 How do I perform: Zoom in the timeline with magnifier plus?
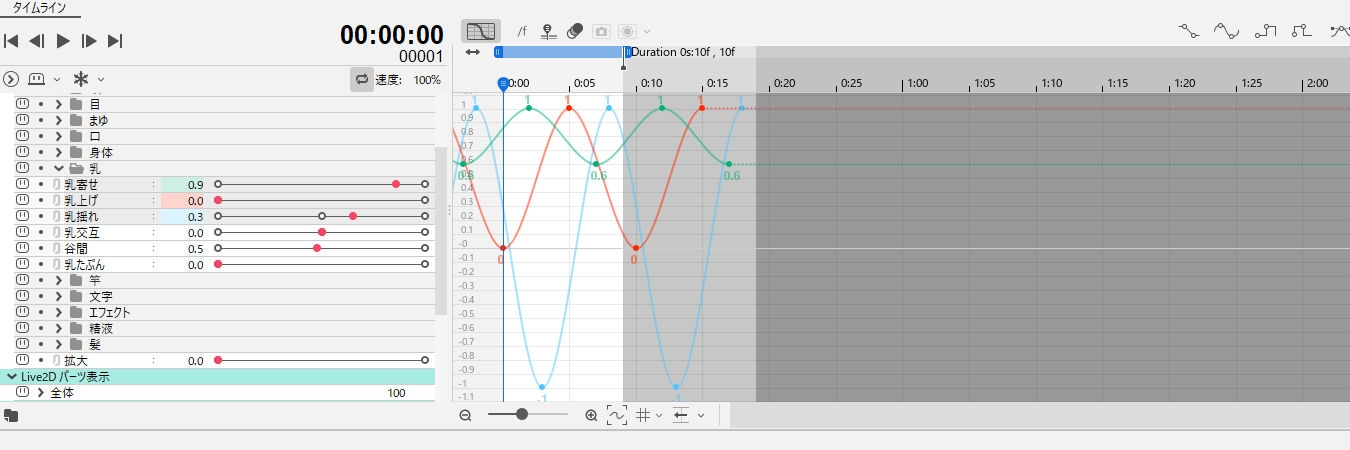pyautogui.click(x=591, y=415)
